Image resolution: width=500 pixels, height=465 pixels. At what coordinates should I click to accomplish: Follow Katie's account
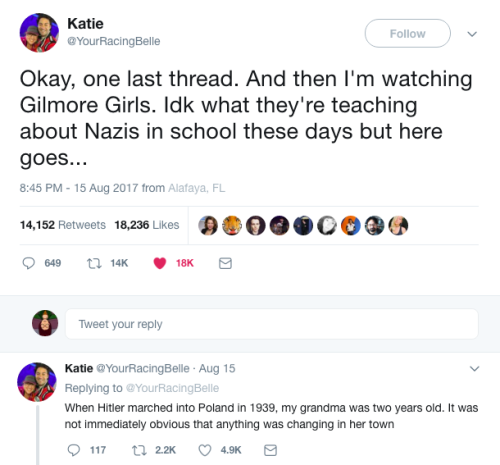408,33
